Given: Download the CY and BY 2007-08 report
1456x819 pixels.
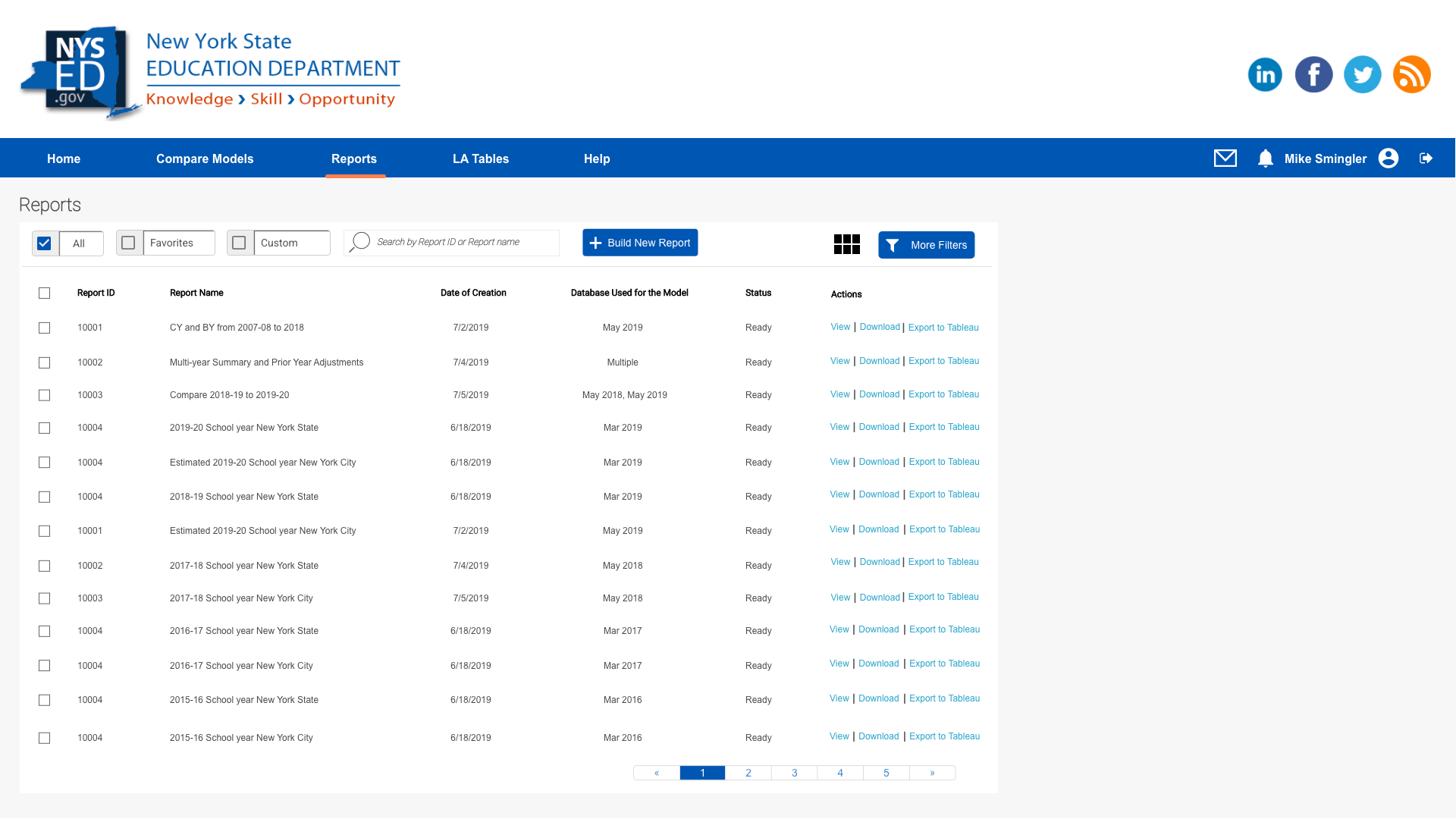Looking at the screenshot, I should coord(879,327).
